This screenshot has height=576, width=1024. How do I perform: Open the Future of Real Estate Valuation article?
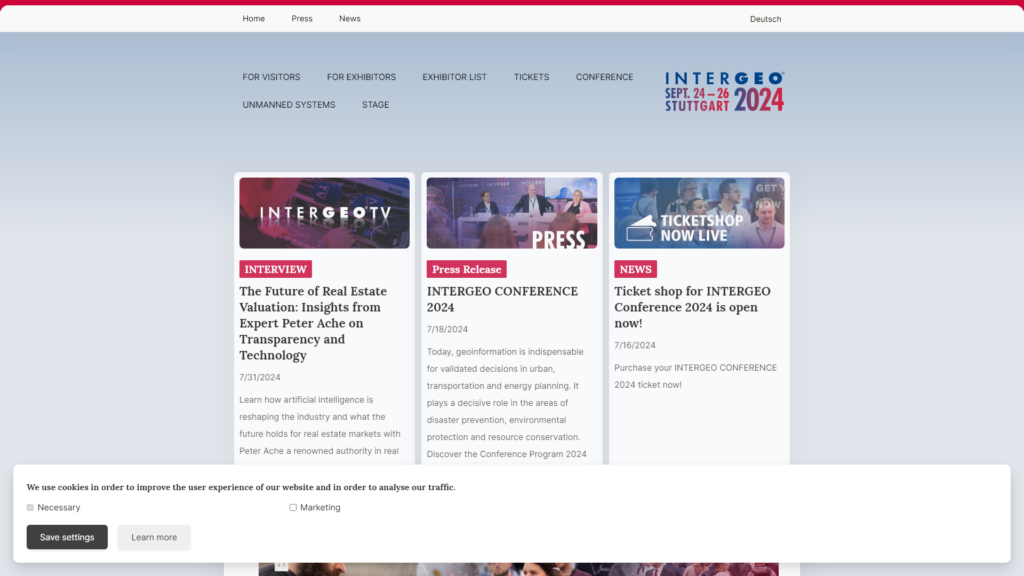click(313, 323)
